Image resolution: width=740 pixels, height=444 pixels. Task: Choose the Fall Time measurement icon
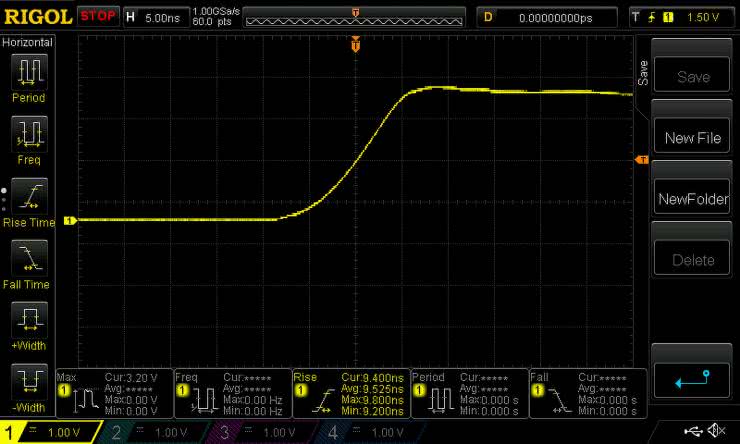coord(28,257)
